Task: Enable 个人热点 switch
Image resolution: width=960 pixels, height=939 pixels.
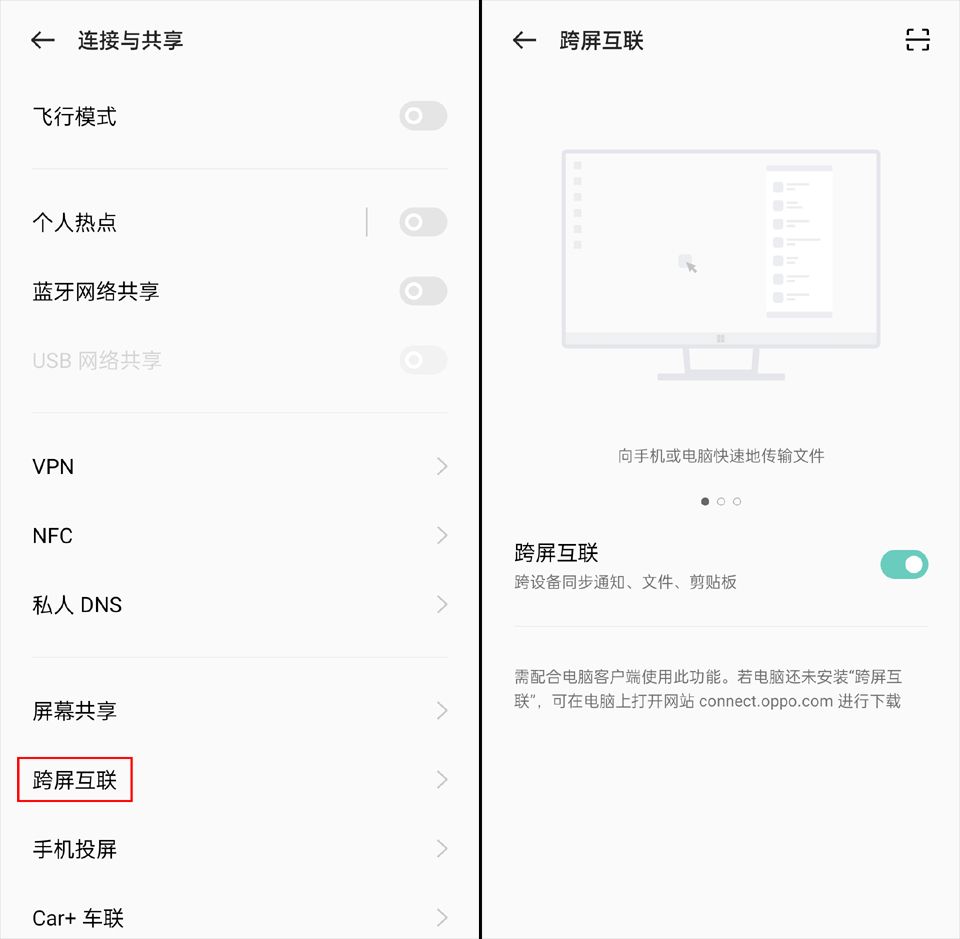Action: (423, 222)
